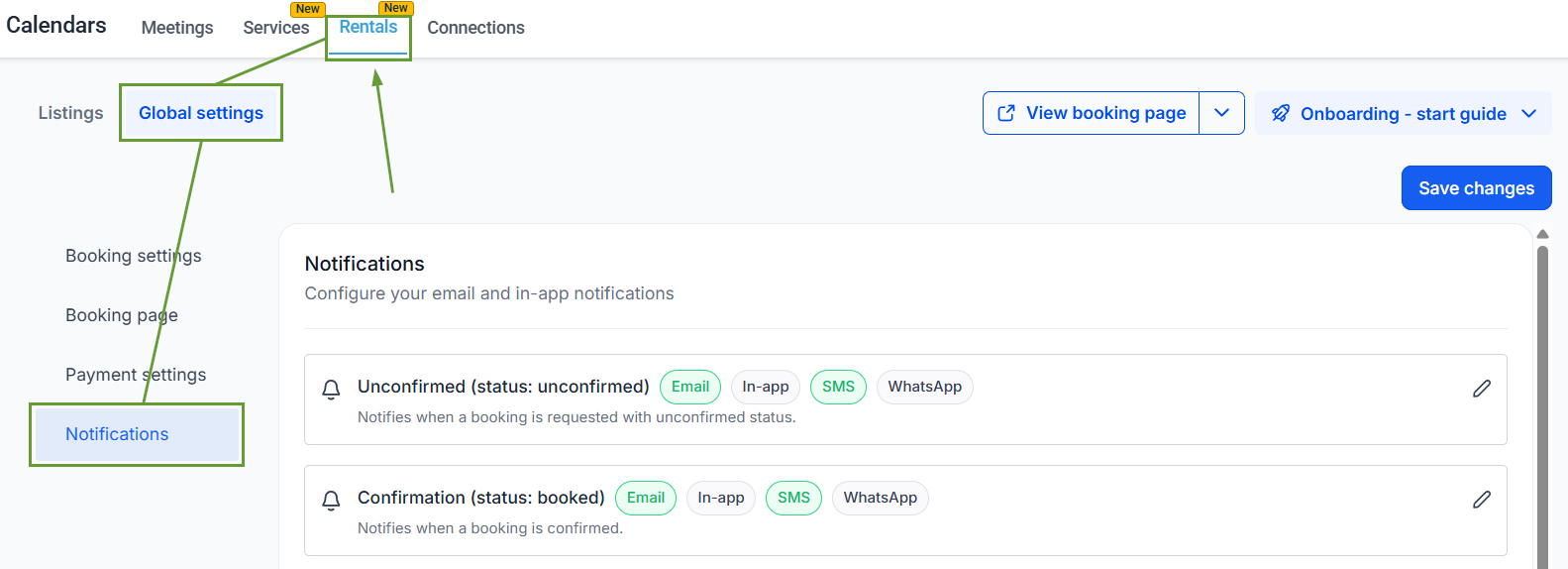1568x569 pixels.
Task: Toggle Email channel for Confirmation notification
Action: [x=646, y=498]
